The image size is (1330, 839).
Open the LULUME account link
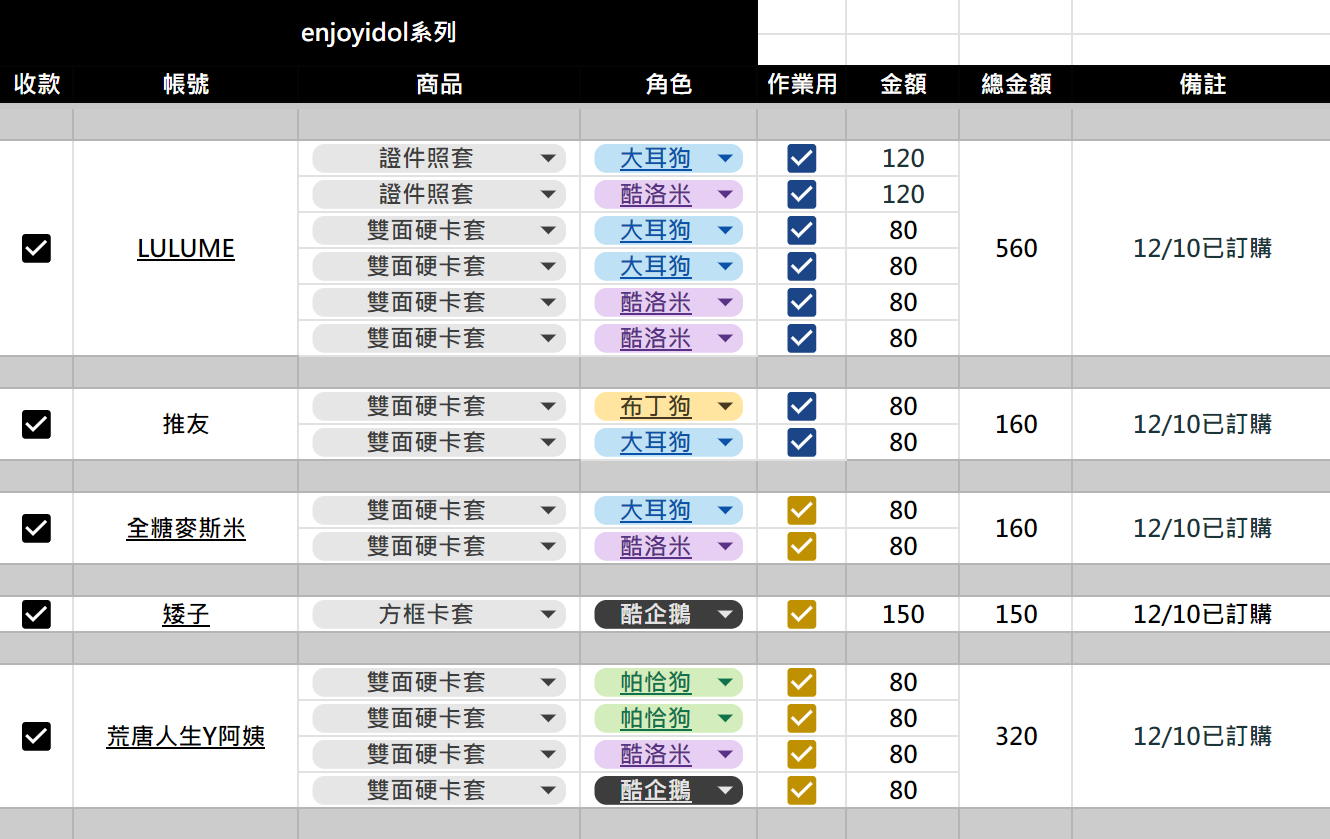tap(186, 248)
